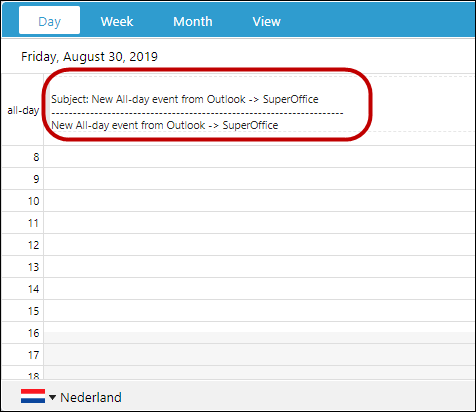Open the all-day Outlook SuperOffice event
The width and height of the screenshot is (476, 412).
pyautogui.click(x=198, y=112)
